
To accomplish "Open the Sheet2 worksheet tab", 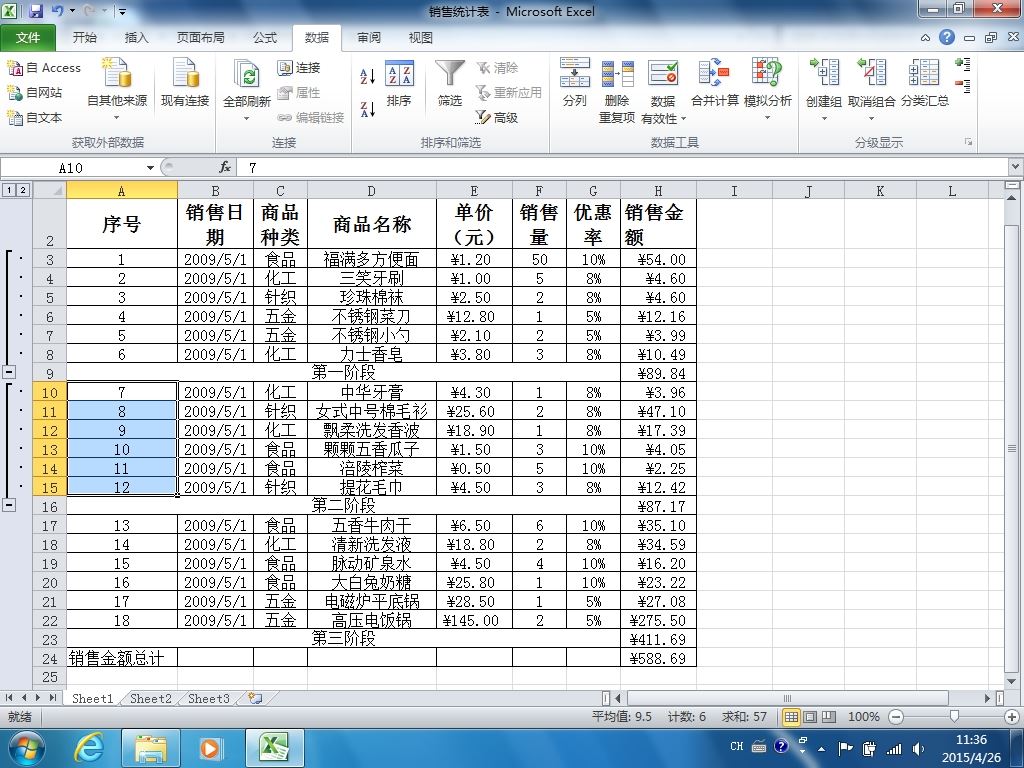I will tap(151, 698).
